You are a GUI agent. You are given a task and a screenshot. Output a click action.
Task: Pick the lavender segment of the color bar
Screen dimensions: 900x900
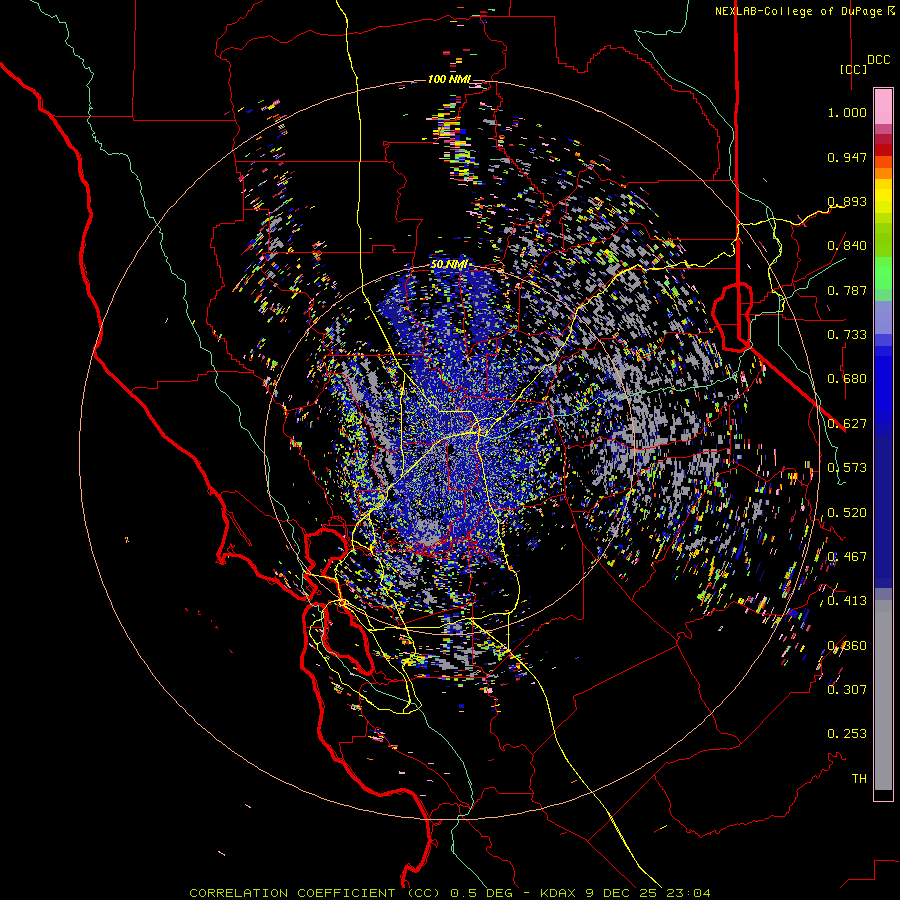pos(883,317)
